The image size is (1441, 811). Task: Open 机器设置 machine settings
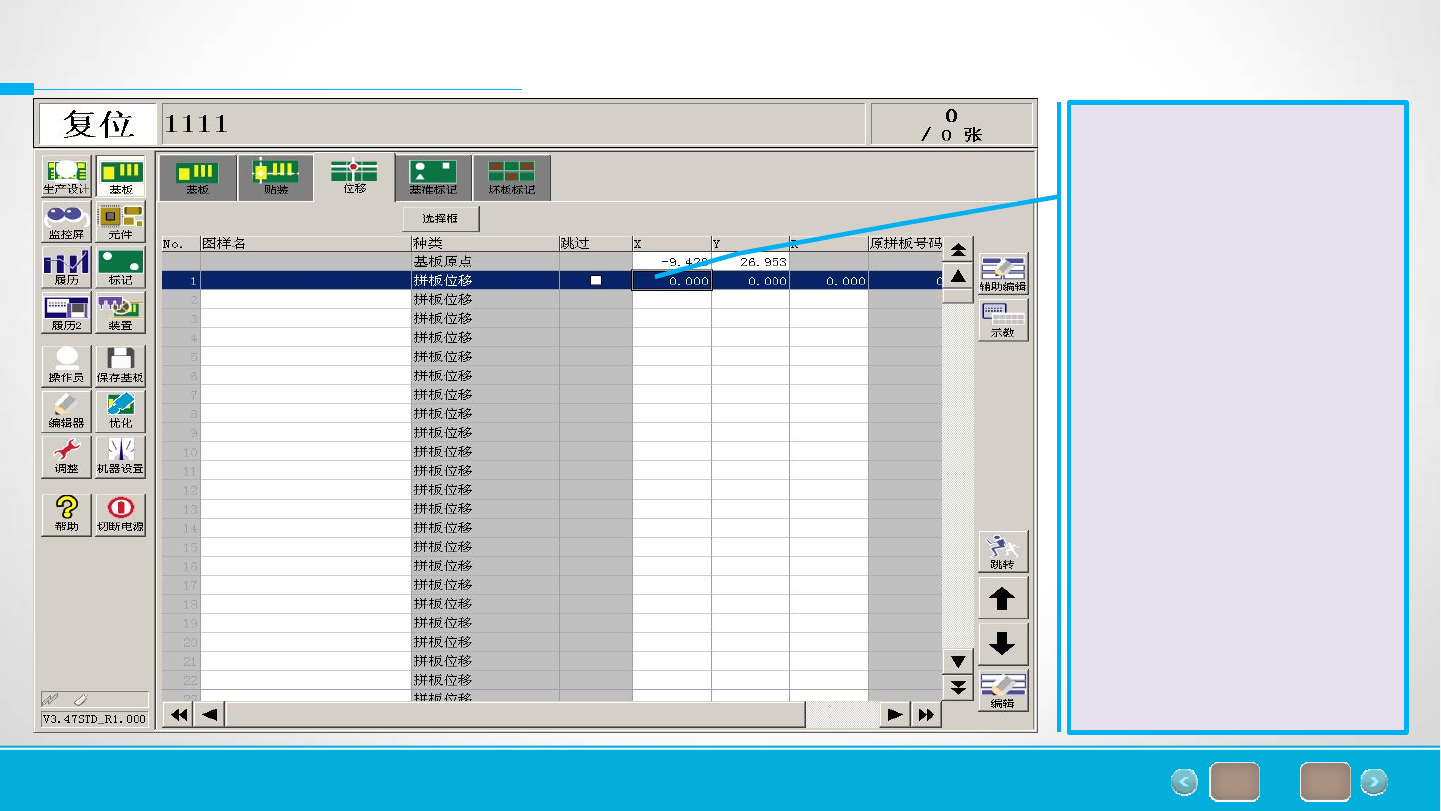tap(120, 457)
